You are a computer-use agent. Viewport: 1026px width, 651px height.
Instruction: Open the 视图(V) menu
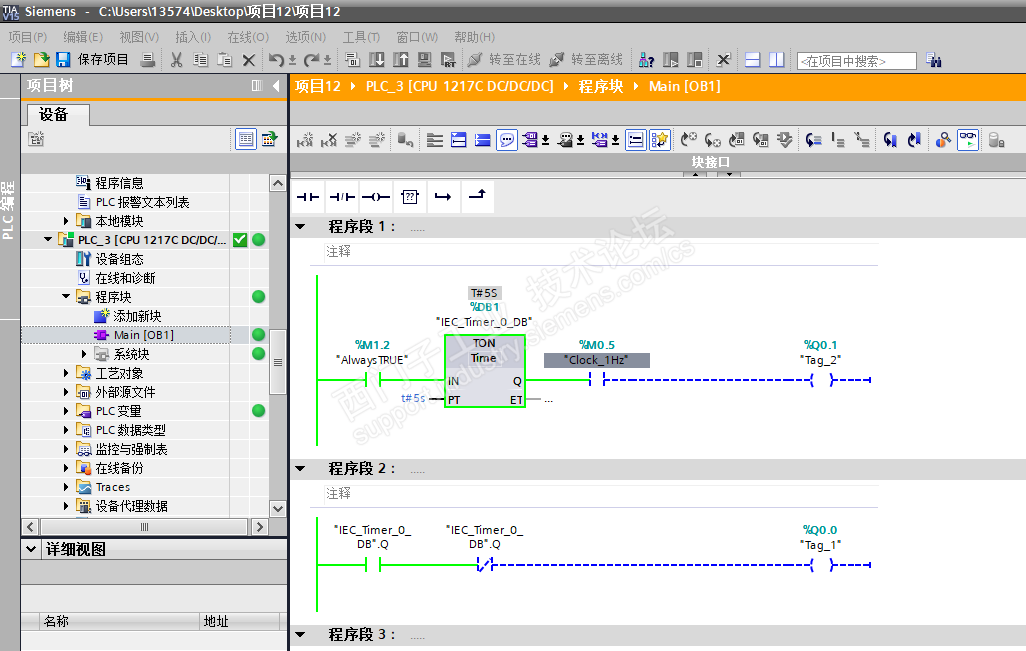click(x=139, y=37)
